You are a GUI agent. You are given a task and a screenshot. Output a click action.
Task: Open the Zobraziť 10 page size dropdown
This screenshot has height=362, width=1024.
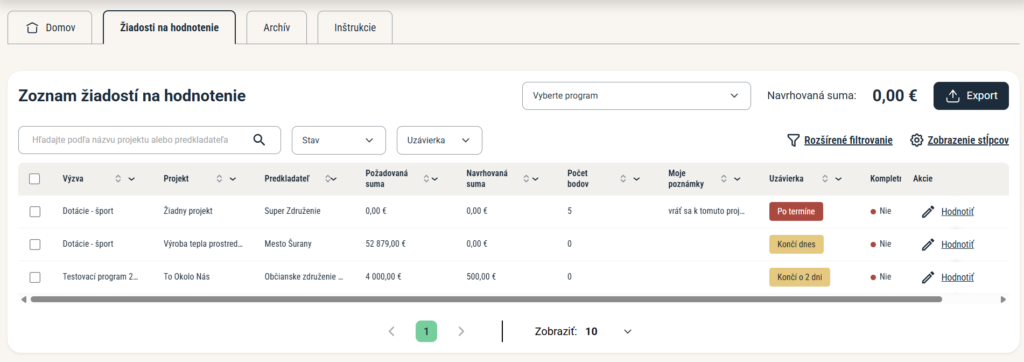pyautogui.click(x=609, y=331)
